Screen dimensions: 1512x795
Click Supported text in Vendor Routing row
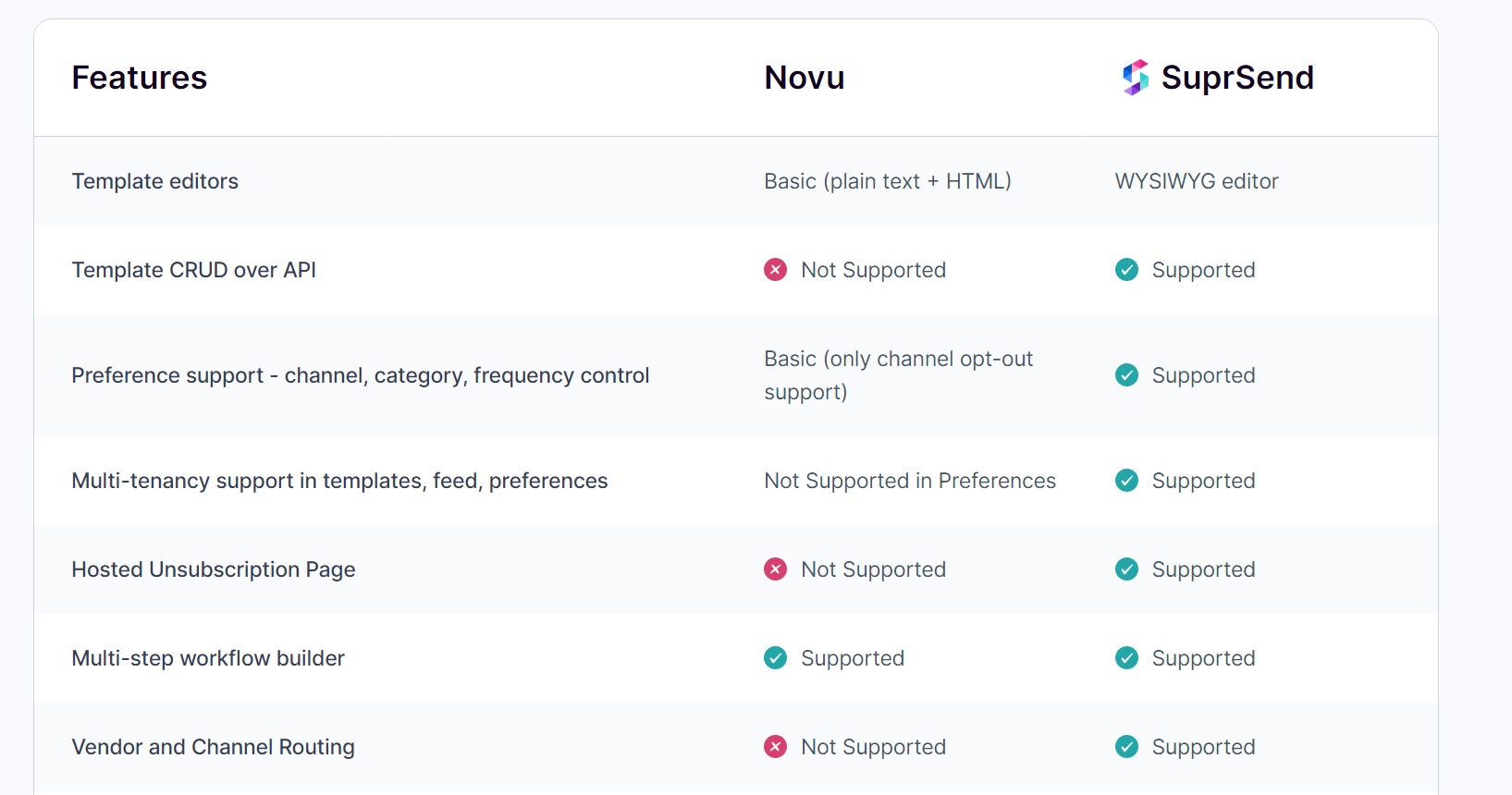click(x=1204, y=747)
